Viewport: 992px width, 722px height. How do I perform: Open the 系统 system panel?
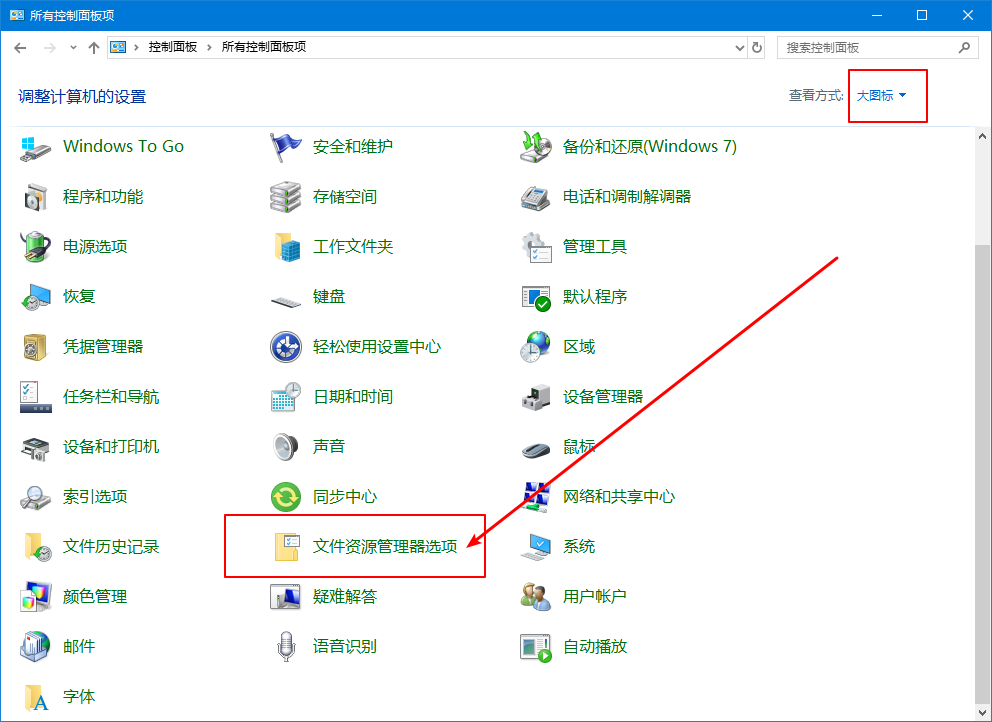(578, 546)
